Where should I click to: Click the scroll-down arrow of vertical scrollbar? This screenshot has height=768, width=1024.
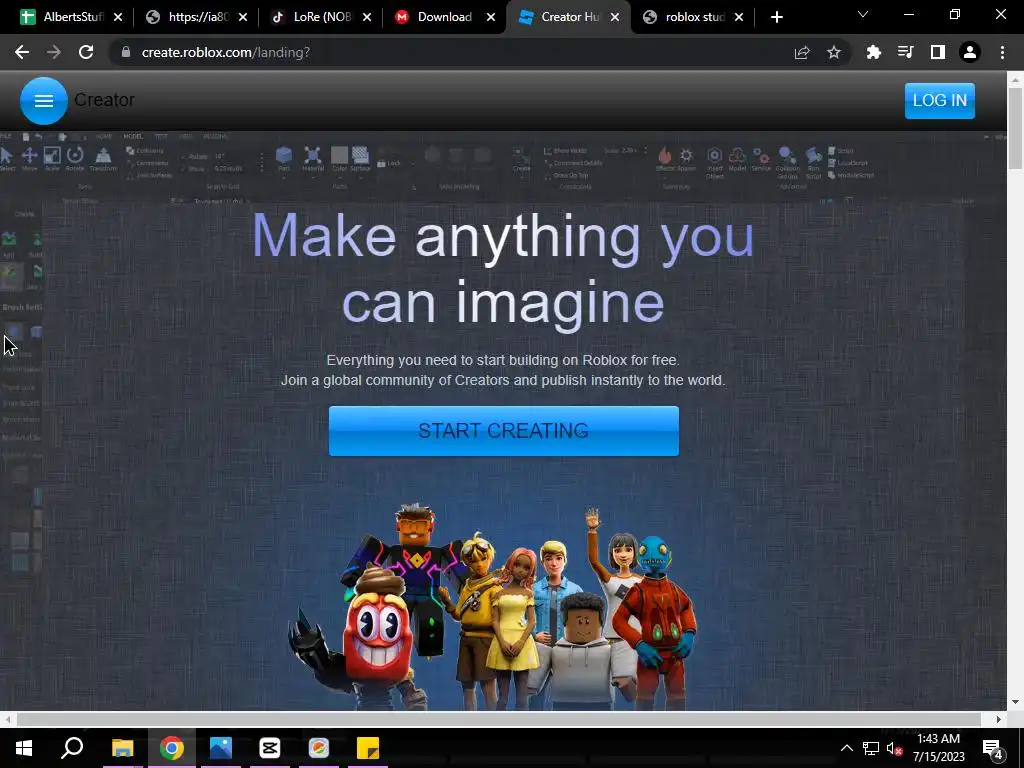click(x=1015, y=703)
